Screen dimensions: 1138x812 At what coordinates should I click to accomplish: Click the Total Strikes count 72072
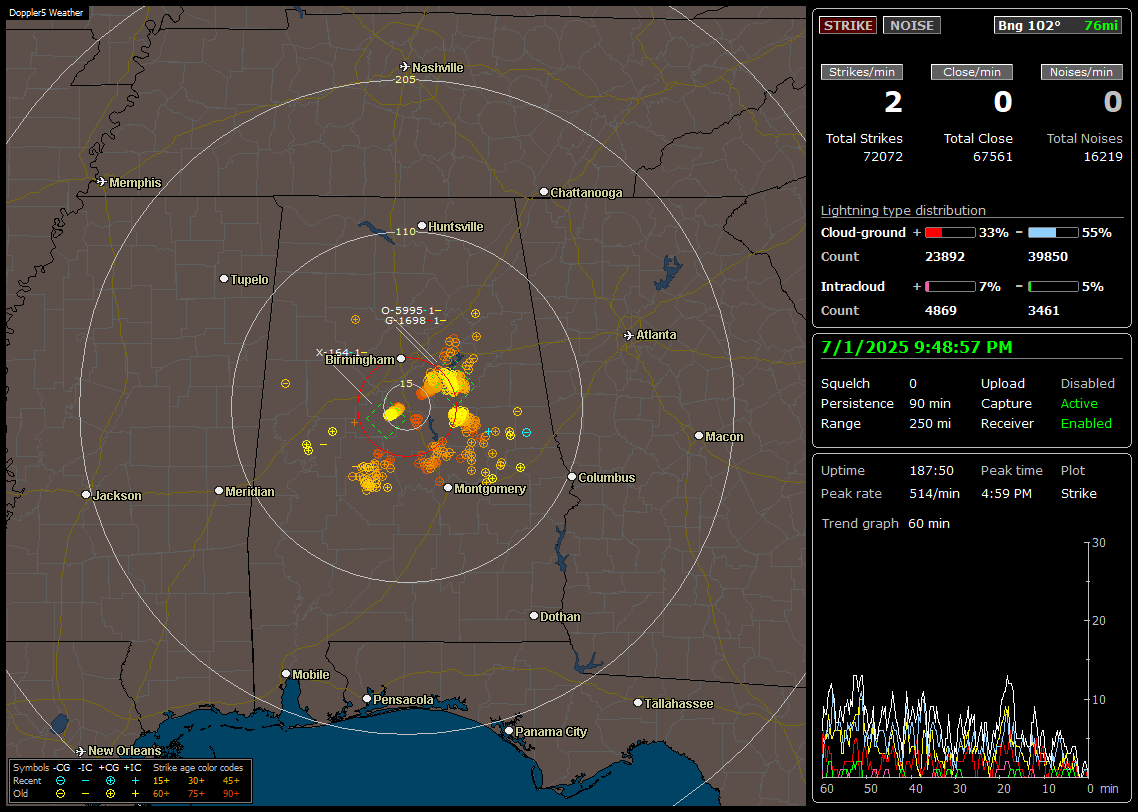pyautogui.click(x=883, y=156)
